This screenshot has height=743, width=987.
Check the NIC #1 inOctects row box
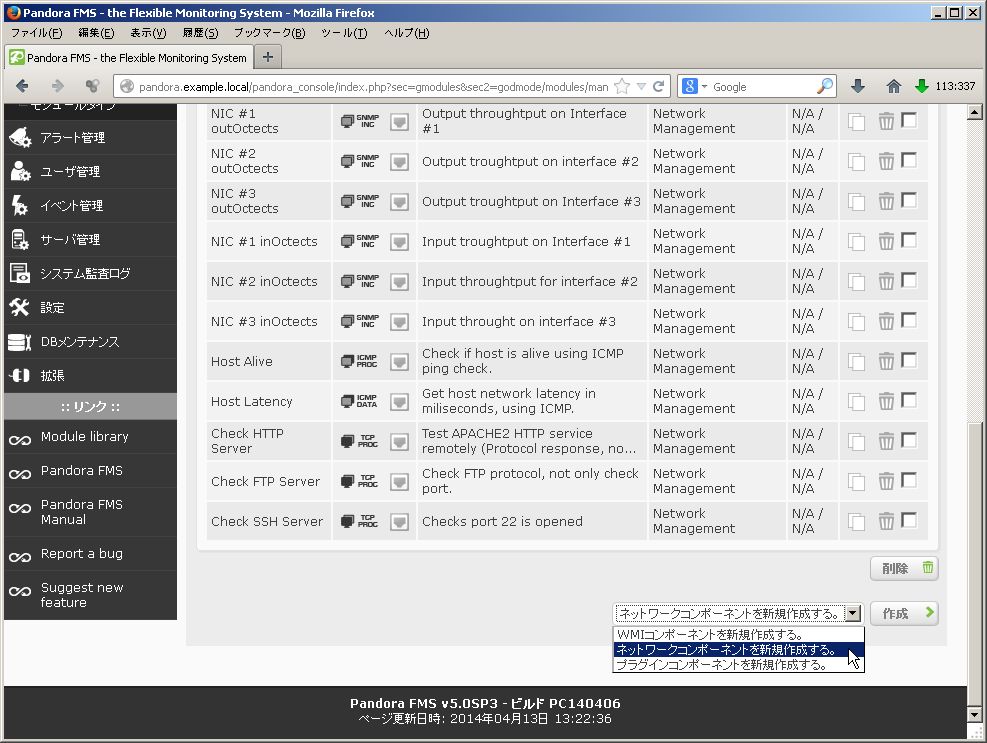coord(908,240)
